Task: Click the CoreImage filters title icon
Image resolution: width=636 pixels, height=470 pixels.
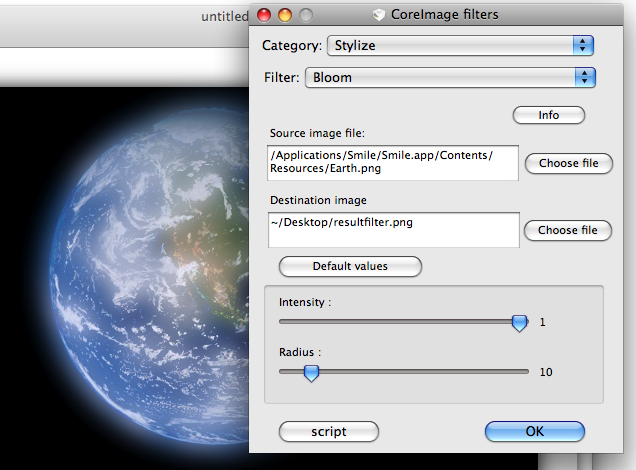Action: click(378, 15)
